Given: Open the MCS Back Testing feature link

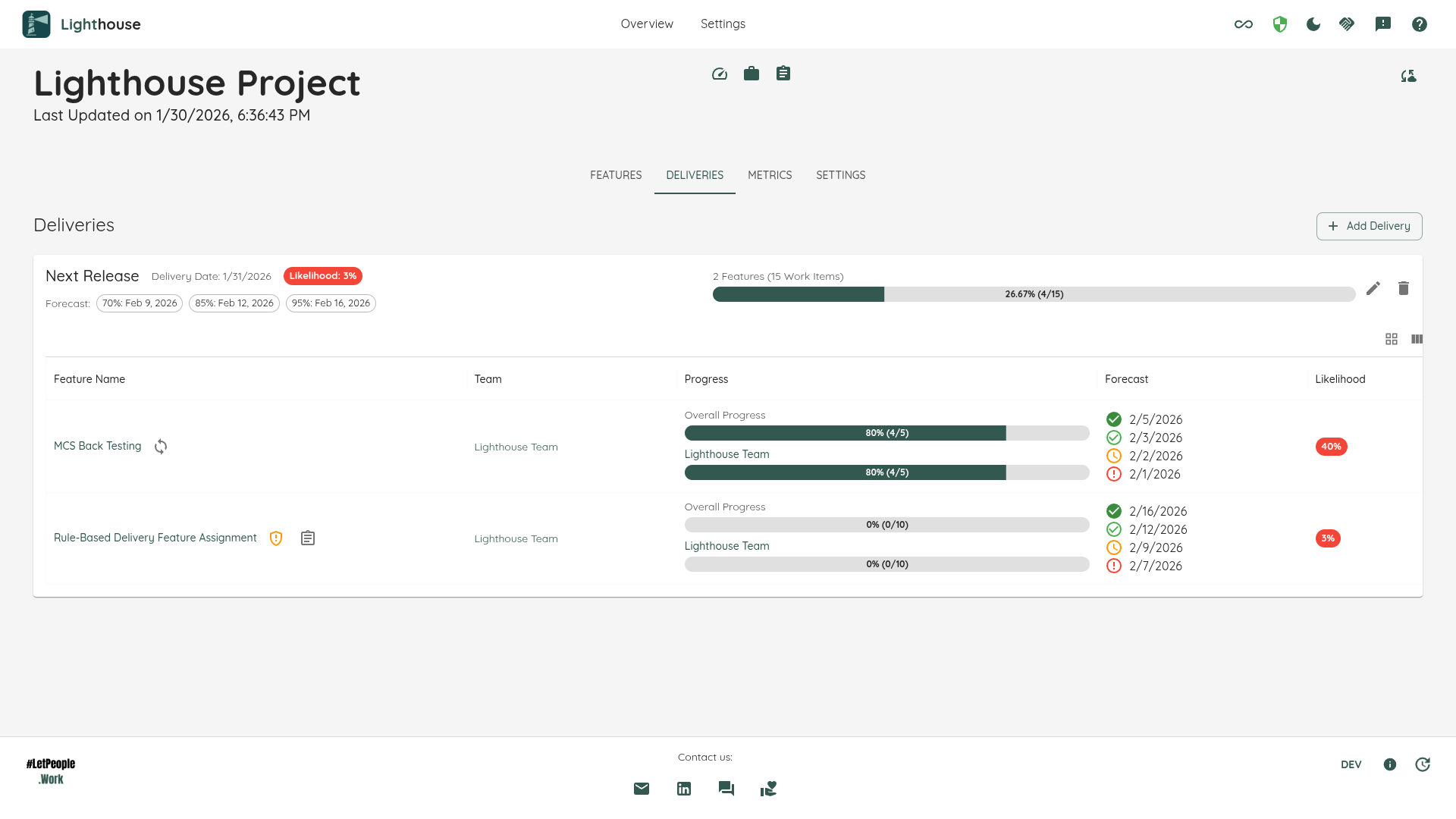Looking at the screenshot, I should (97, 446).
